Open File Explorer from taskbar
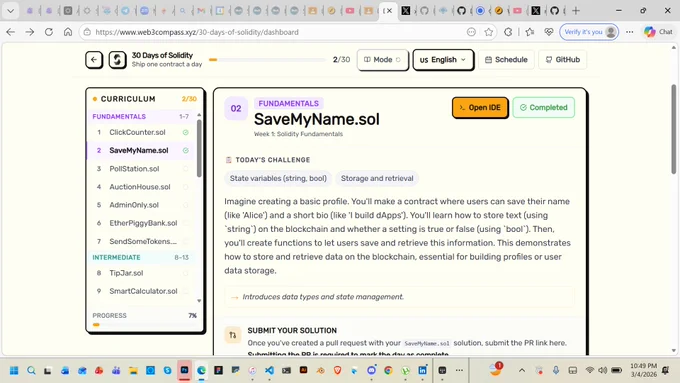Image resolution: width=680 pixels, height=383 pixels. pos(133,370)
